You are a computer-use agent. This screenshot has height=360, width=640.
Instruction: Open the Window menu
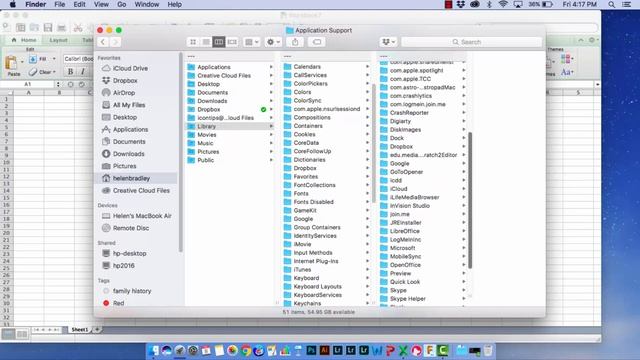147,4
